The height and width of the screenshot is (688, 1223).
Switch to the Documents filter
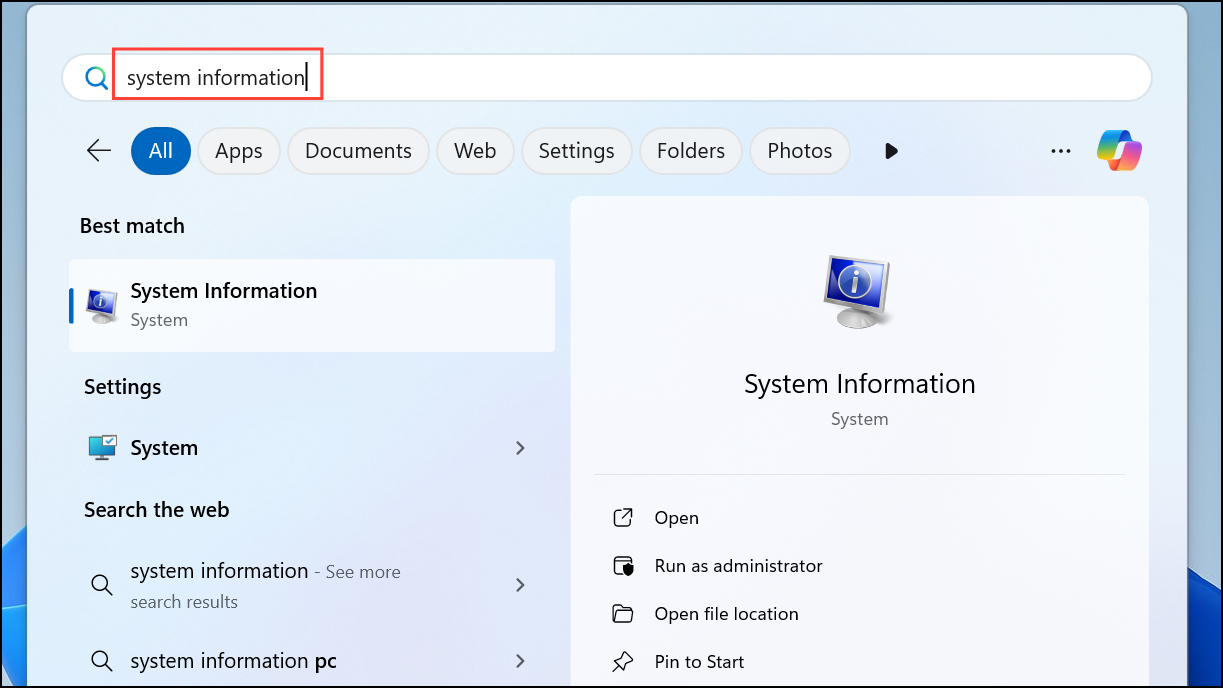point(358,150)
